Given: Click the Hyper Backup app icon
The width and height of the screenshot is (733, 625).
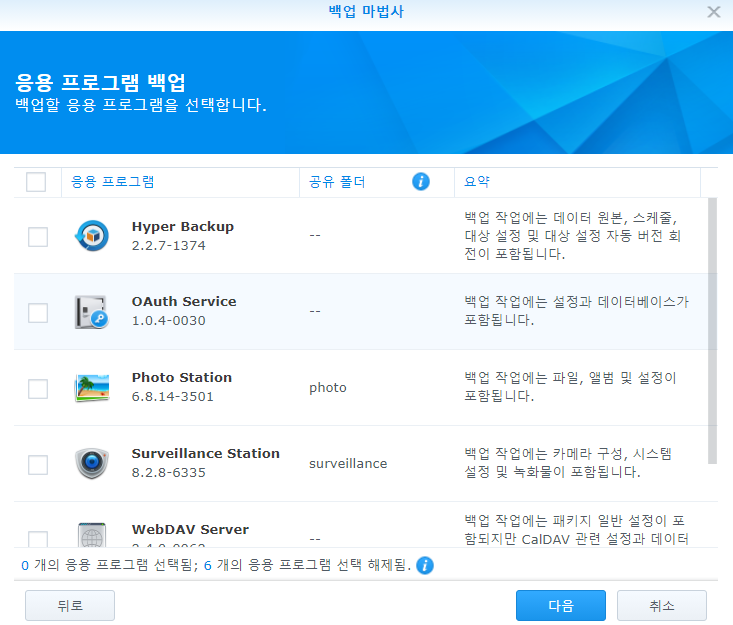Looking at the screenshot, I should click(92, 236).
